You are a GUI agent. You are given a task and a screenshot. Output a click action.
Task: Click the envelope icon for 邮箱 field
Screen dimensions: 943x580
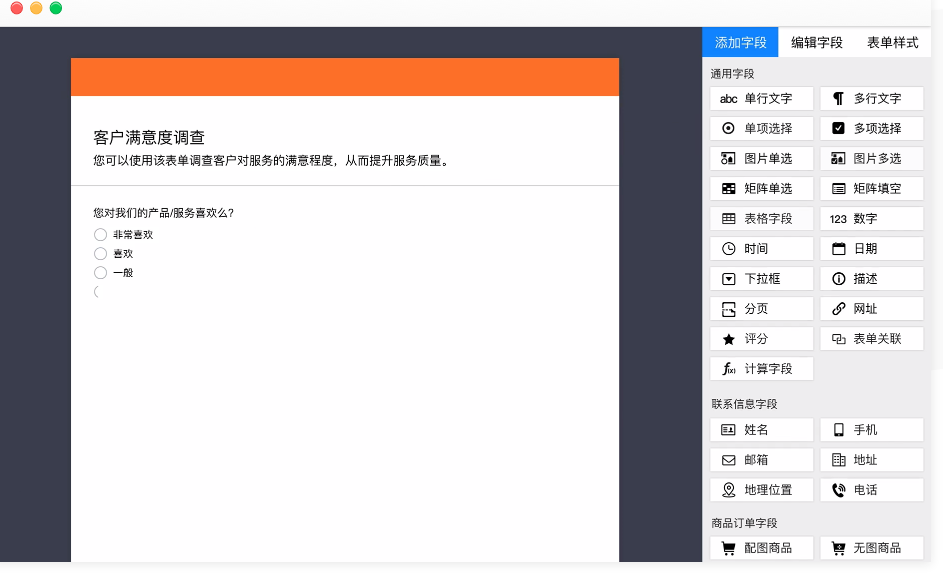[x=729, y=460]
